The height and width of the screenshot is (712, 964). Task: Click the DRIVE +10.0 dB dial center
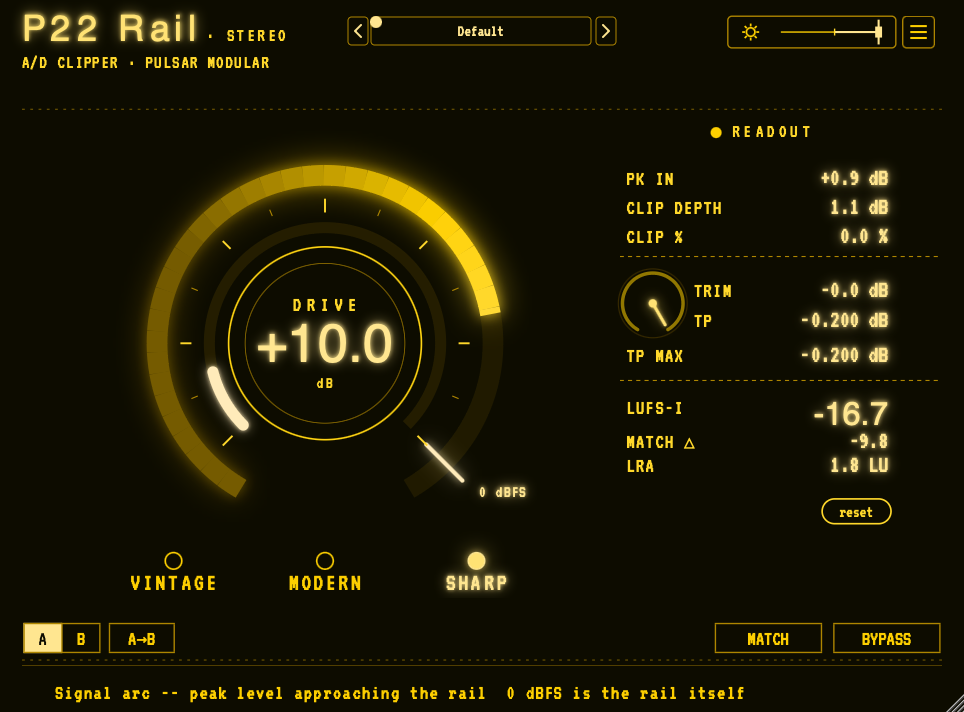[x=325, y=344]
